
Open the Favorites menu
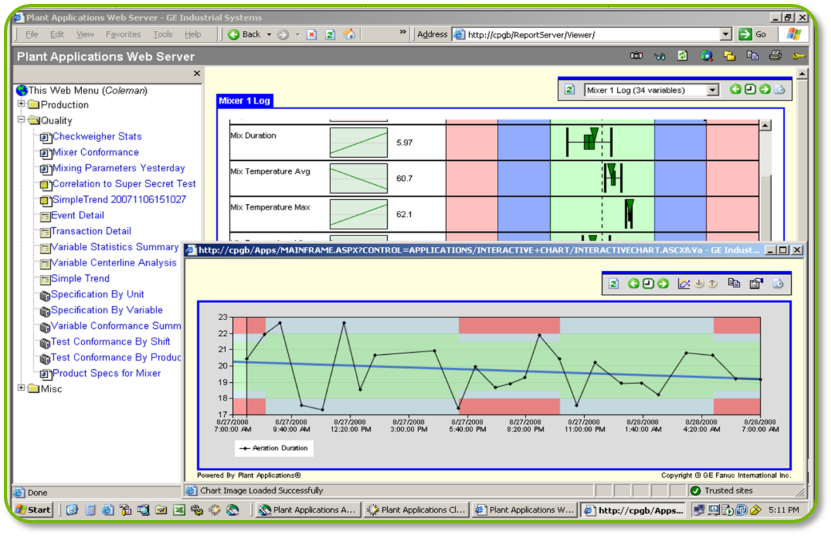(x=123, y=34)
